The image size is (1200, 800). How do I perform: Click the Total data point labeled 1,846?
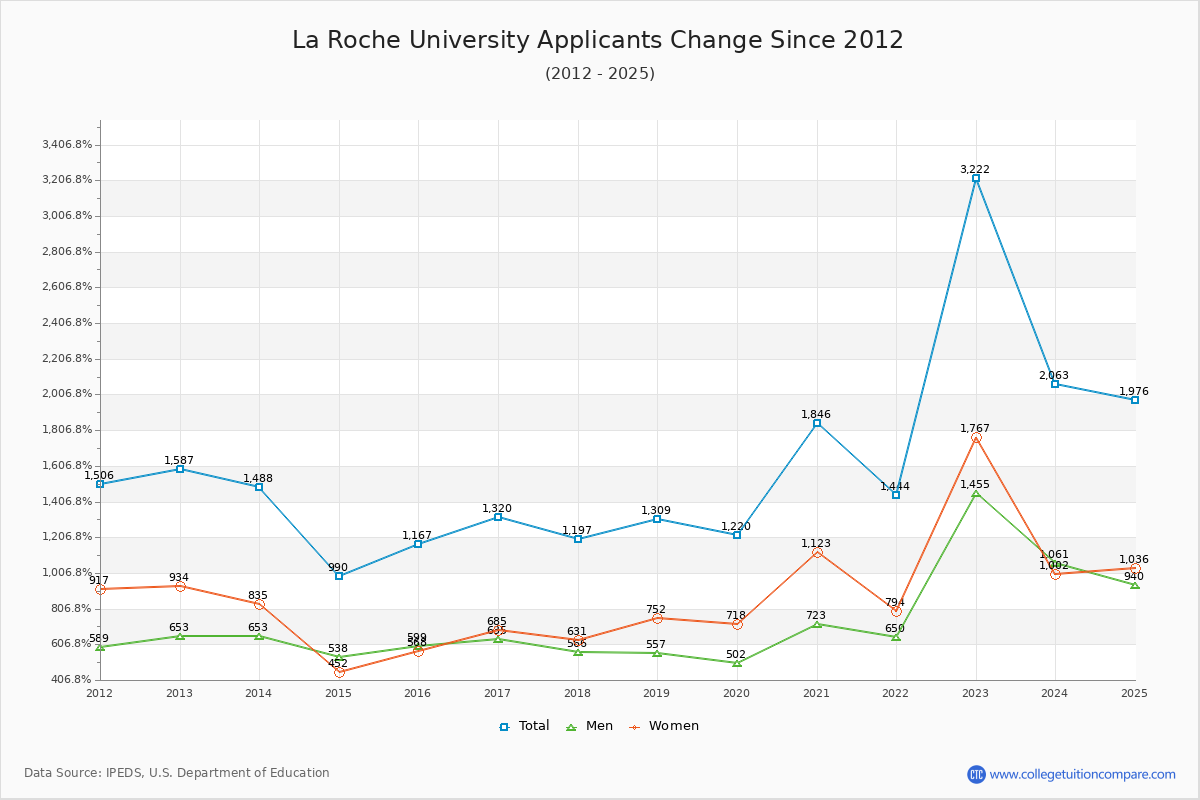pyautogui.click(x=817, y=423)
